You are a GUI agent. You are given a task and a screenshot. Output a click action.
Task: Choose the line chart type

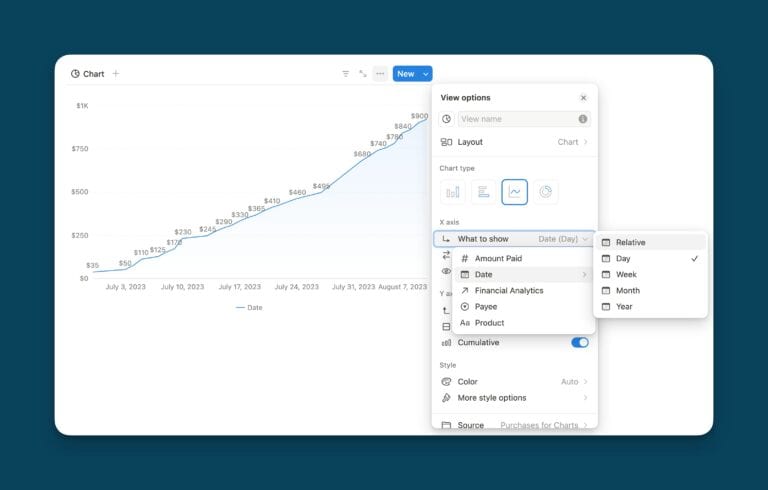(515, 192)
